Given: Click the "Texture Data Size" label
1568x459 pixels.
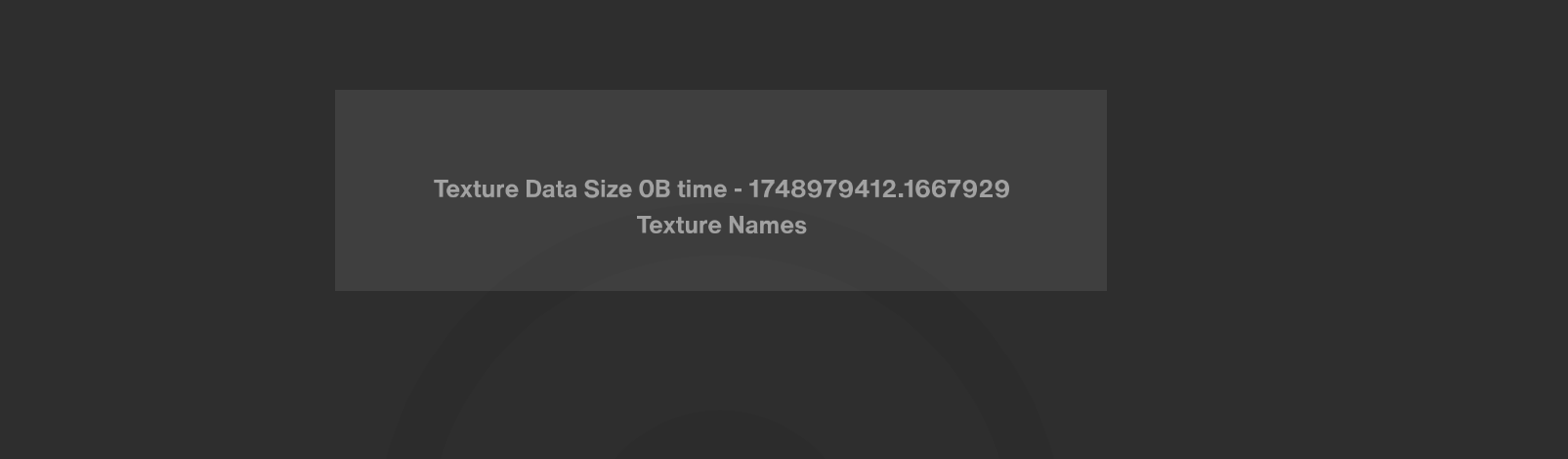Looking at the screenshot, I should click(x=532, y=188).
